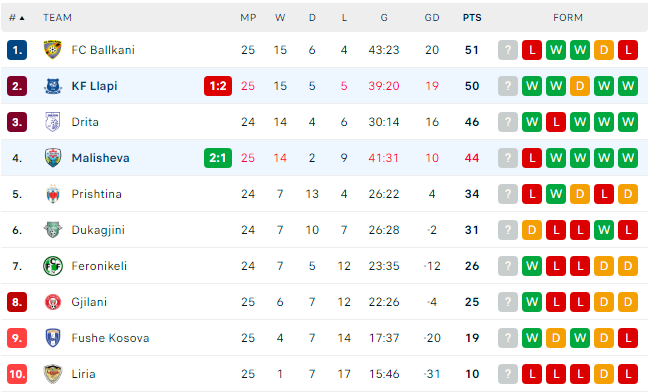657x392 pixels.
Task: Click the gray question mark in FC Ballkani's form
Action: tap(508, 50)
